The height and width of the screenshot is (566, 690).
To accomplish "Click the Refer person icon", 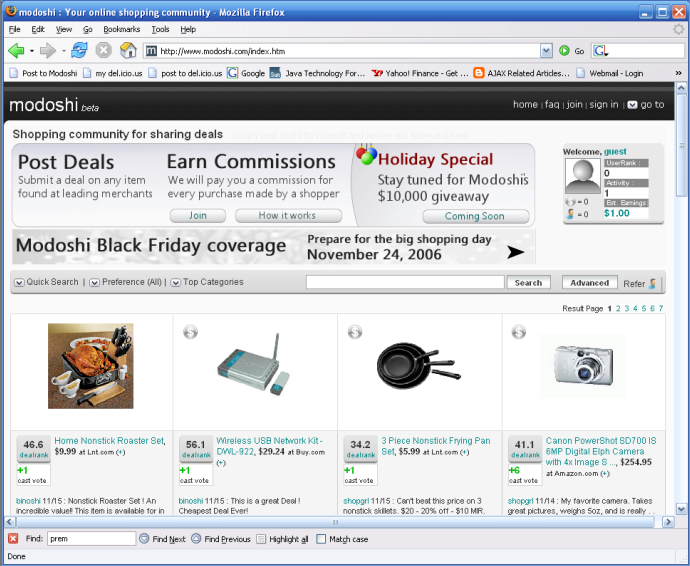I will coord(653,284).
